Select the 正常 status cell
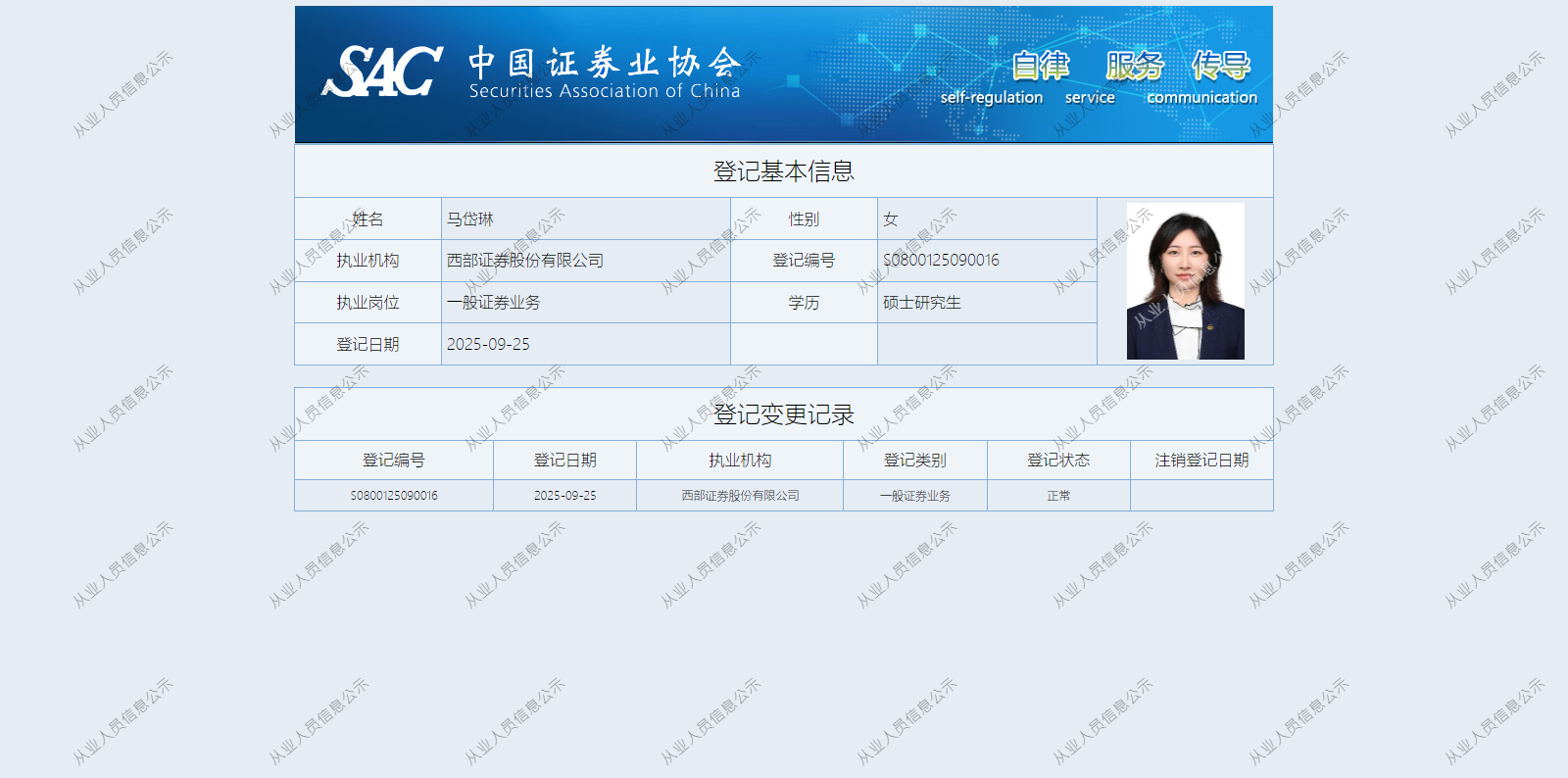The height and width of the screenshot is (778, 1568). click(x=1058, y=496)
